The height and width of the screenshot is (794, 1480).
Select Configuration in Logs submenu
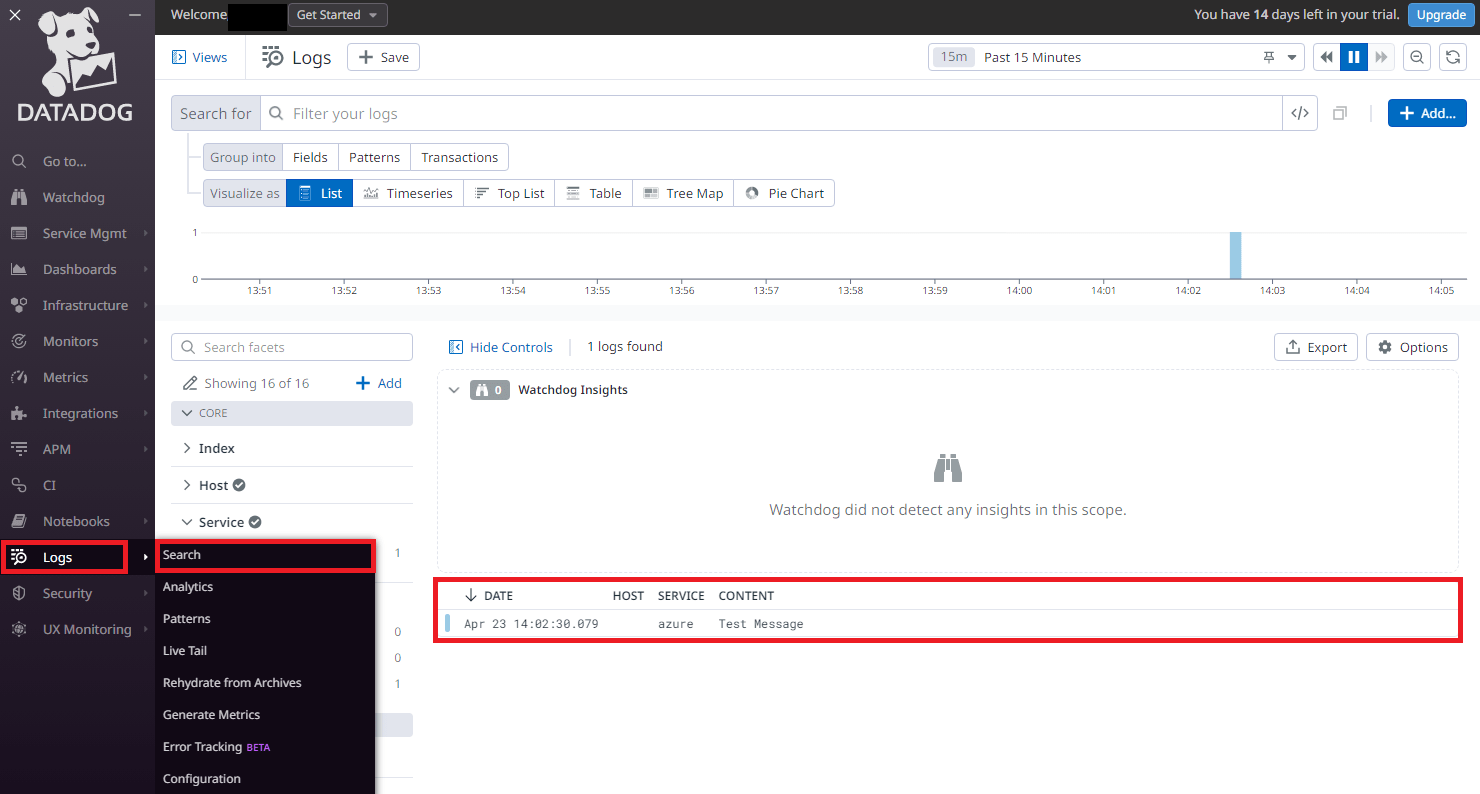pos(202,779)
